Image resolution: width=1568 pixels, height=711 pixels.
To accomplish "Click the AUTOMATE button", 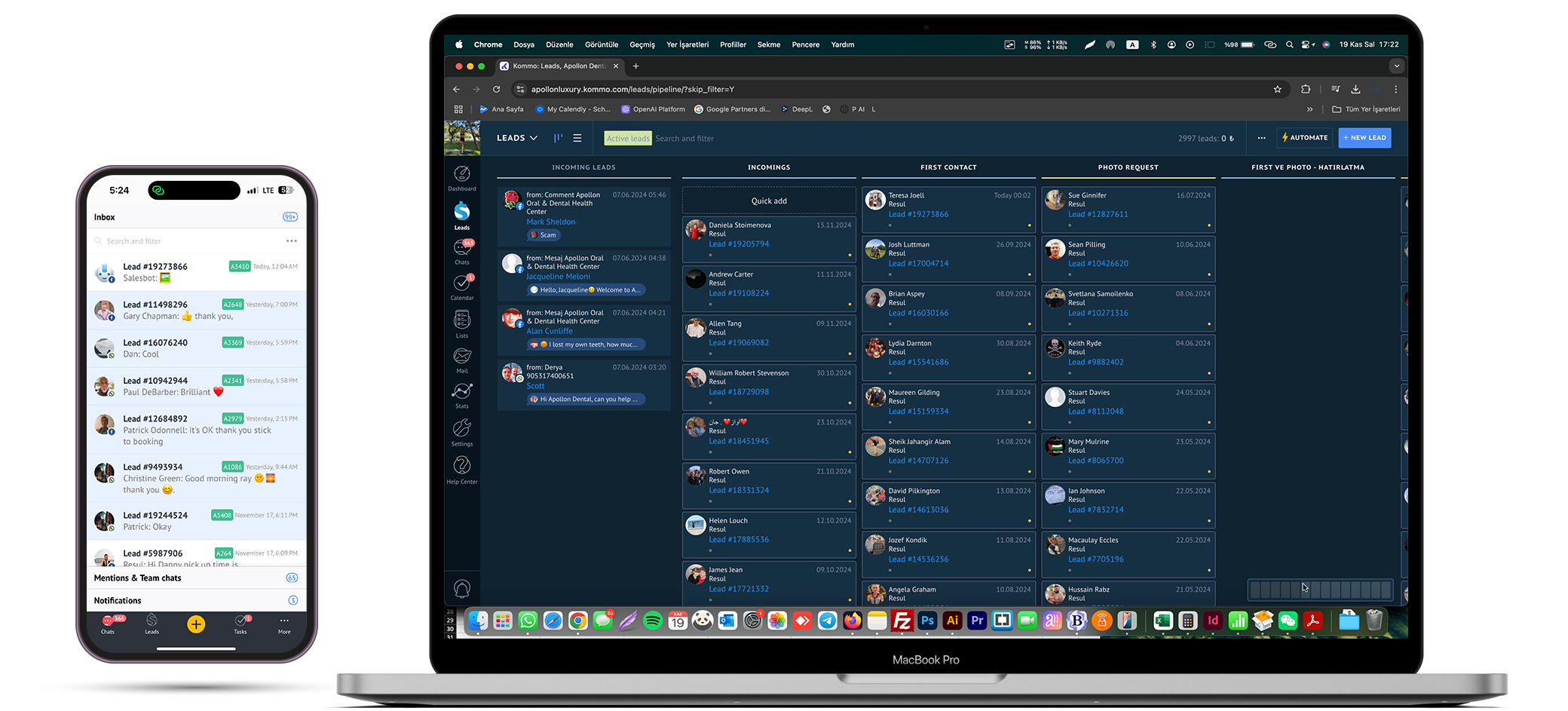I will tap(1305, 138).
